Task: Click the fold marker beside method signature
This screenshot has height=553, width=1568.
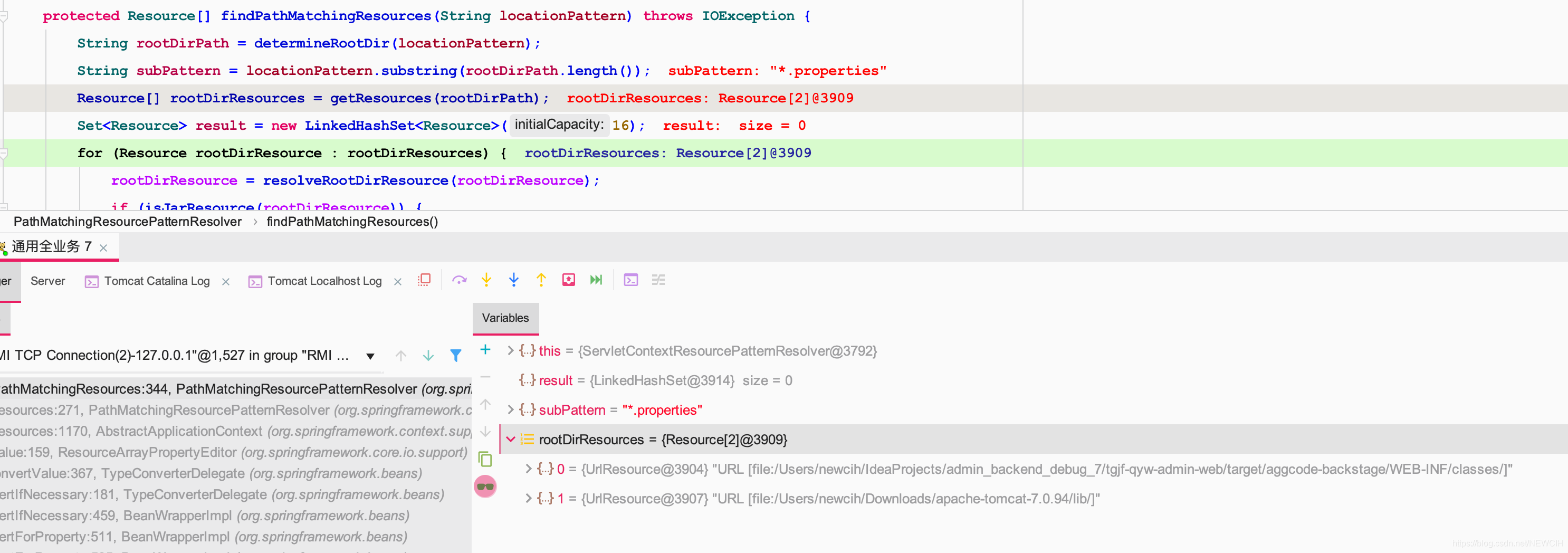Action: pyautogui.click(x=4, y=16)
